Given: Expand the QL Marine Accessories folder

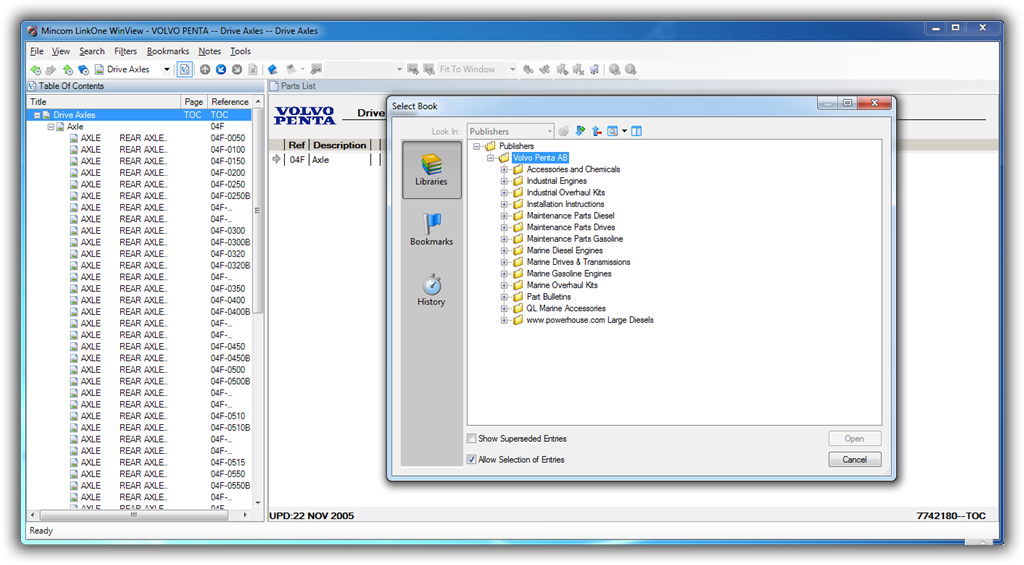Looking at the screenshot, I should pos(504,308).
